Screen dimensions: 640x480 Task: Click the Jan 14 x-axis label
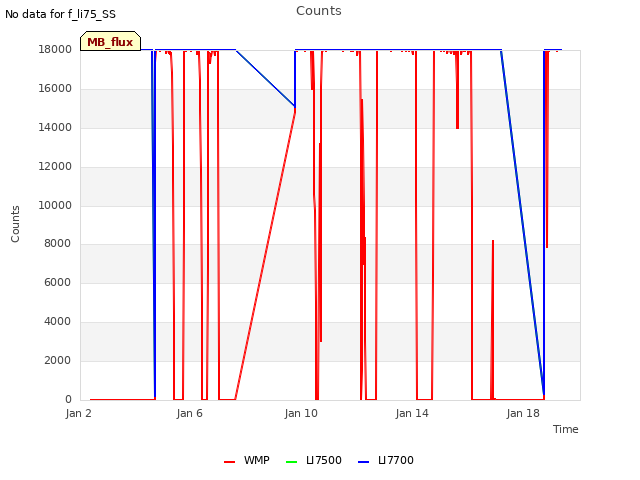tap(412, 413)
